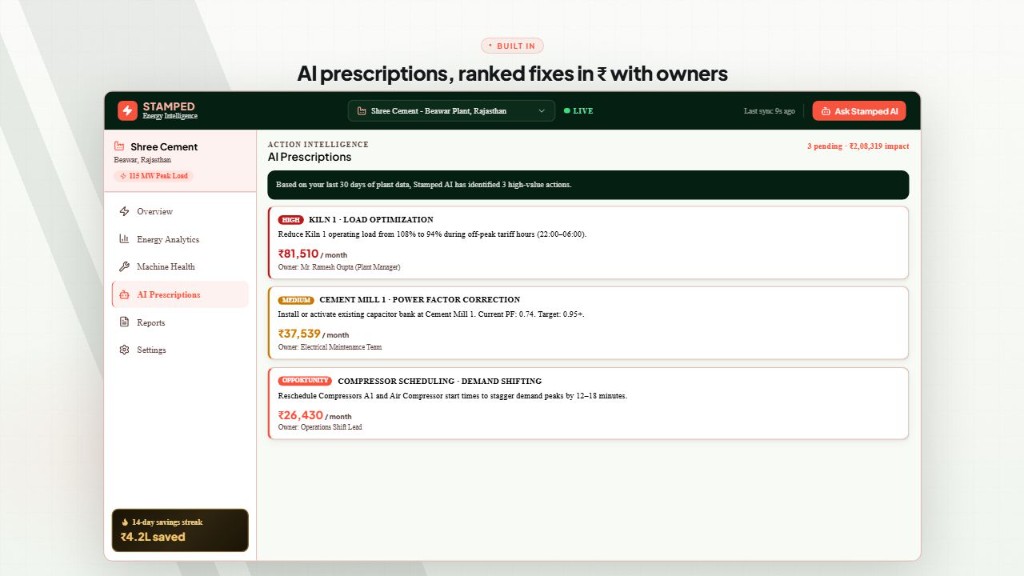This screenshot has width=1024, height=576.
Task: Click Last sync 9s ago text
Action: point(769,111)
